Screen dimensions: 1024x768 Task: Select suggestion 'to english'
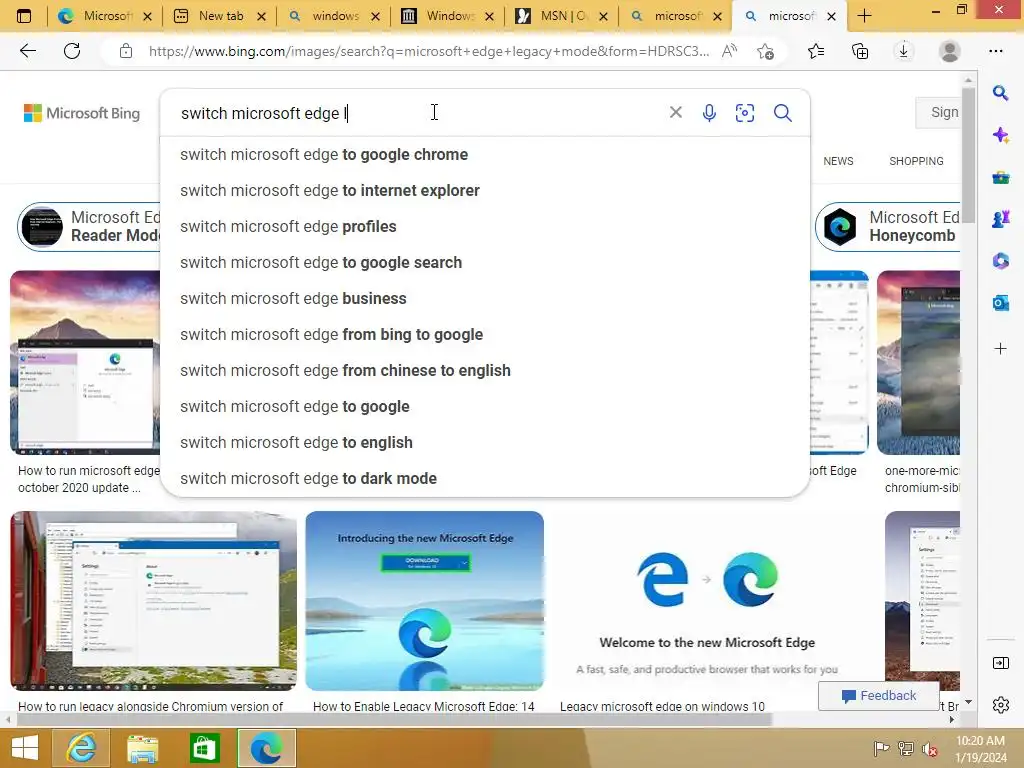485,442
